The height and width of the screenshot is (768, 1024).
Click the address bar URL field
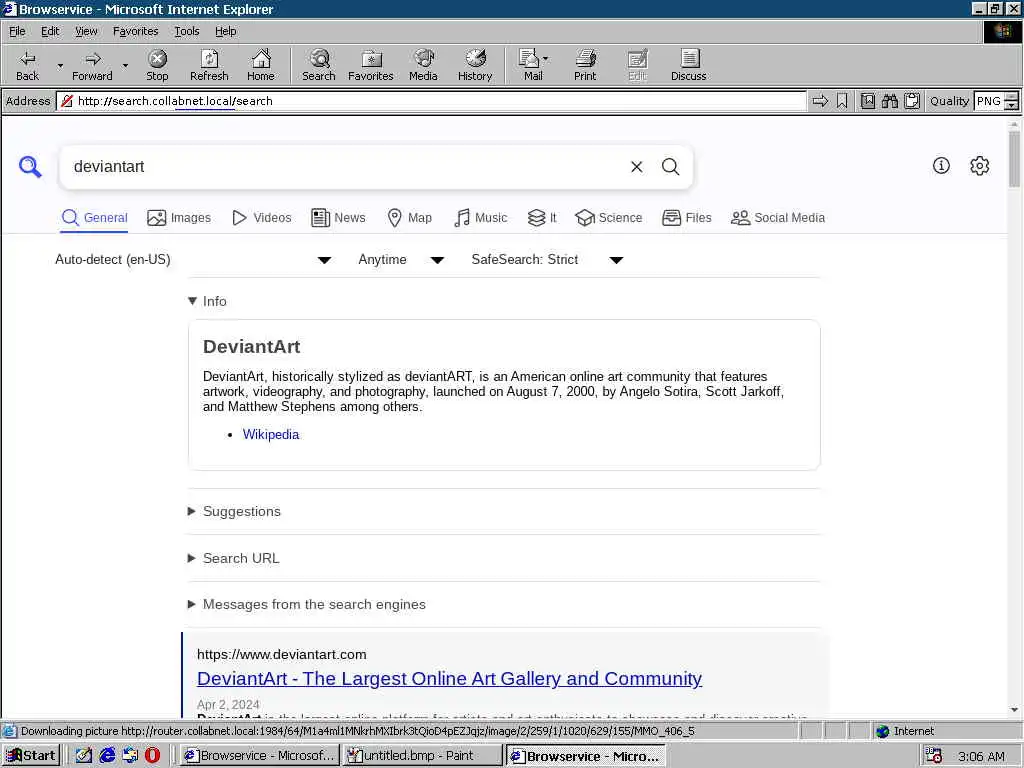(431, 101)
